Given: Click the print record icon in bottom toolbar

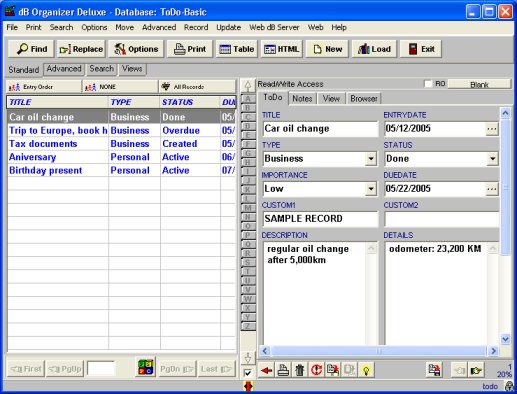Looking at the screenshot, I should pos(283,370).
